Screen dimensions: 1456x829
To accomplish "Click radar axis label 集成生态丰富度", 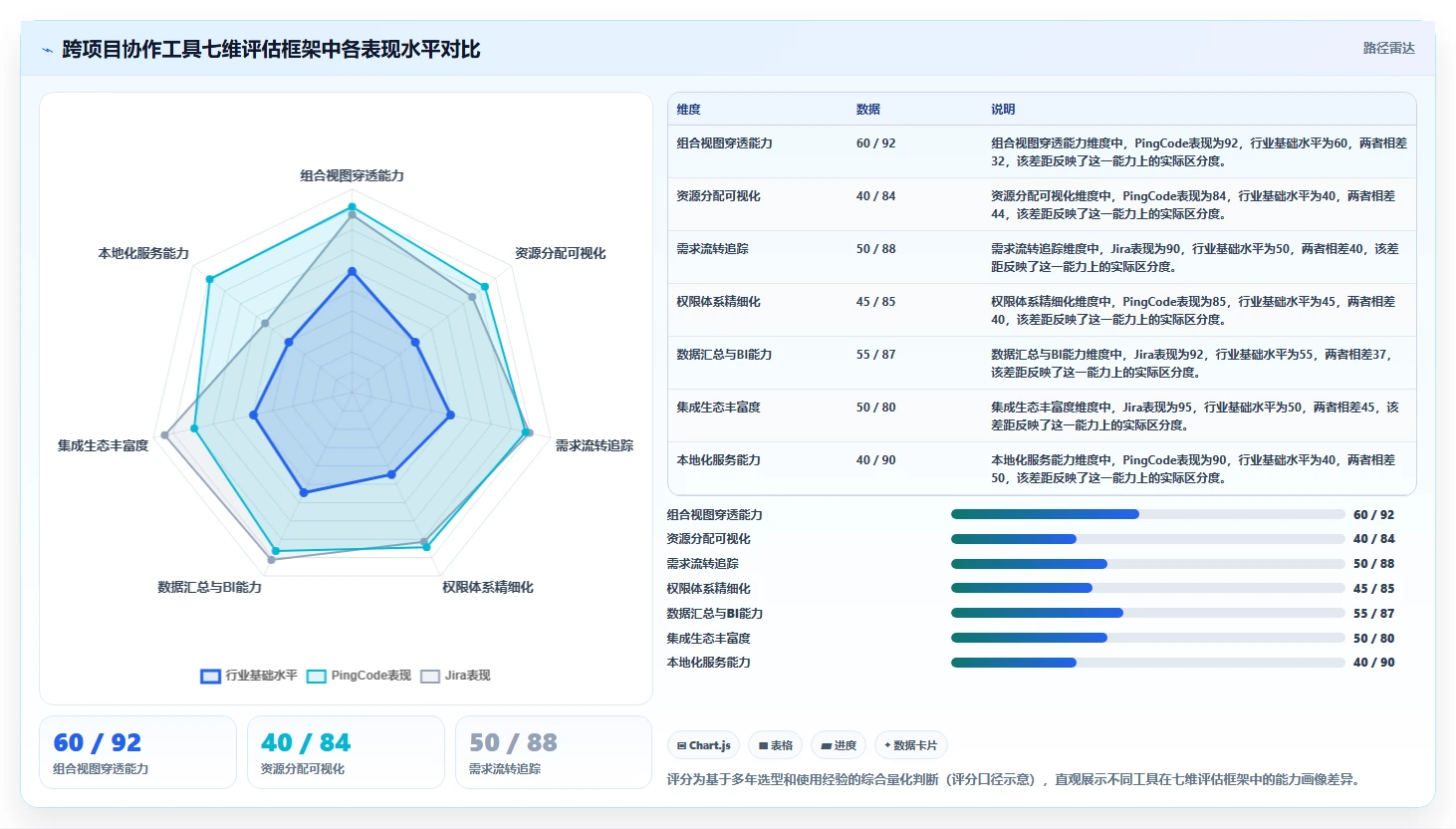I will (x=103, y=445).
